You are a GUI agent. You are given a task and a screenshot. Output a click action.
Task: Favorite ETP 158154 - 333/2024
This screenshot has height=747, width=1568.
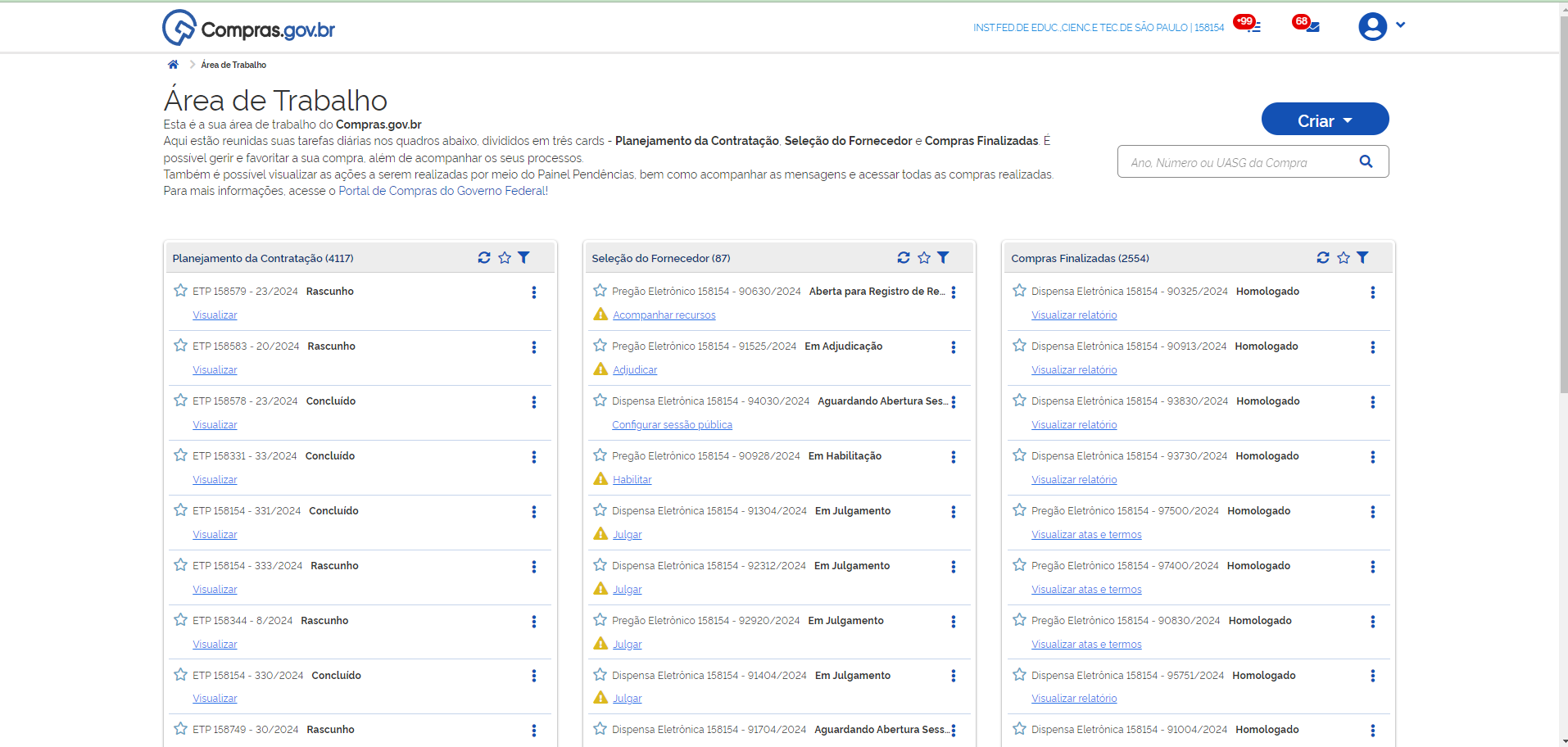pos(181,565)
